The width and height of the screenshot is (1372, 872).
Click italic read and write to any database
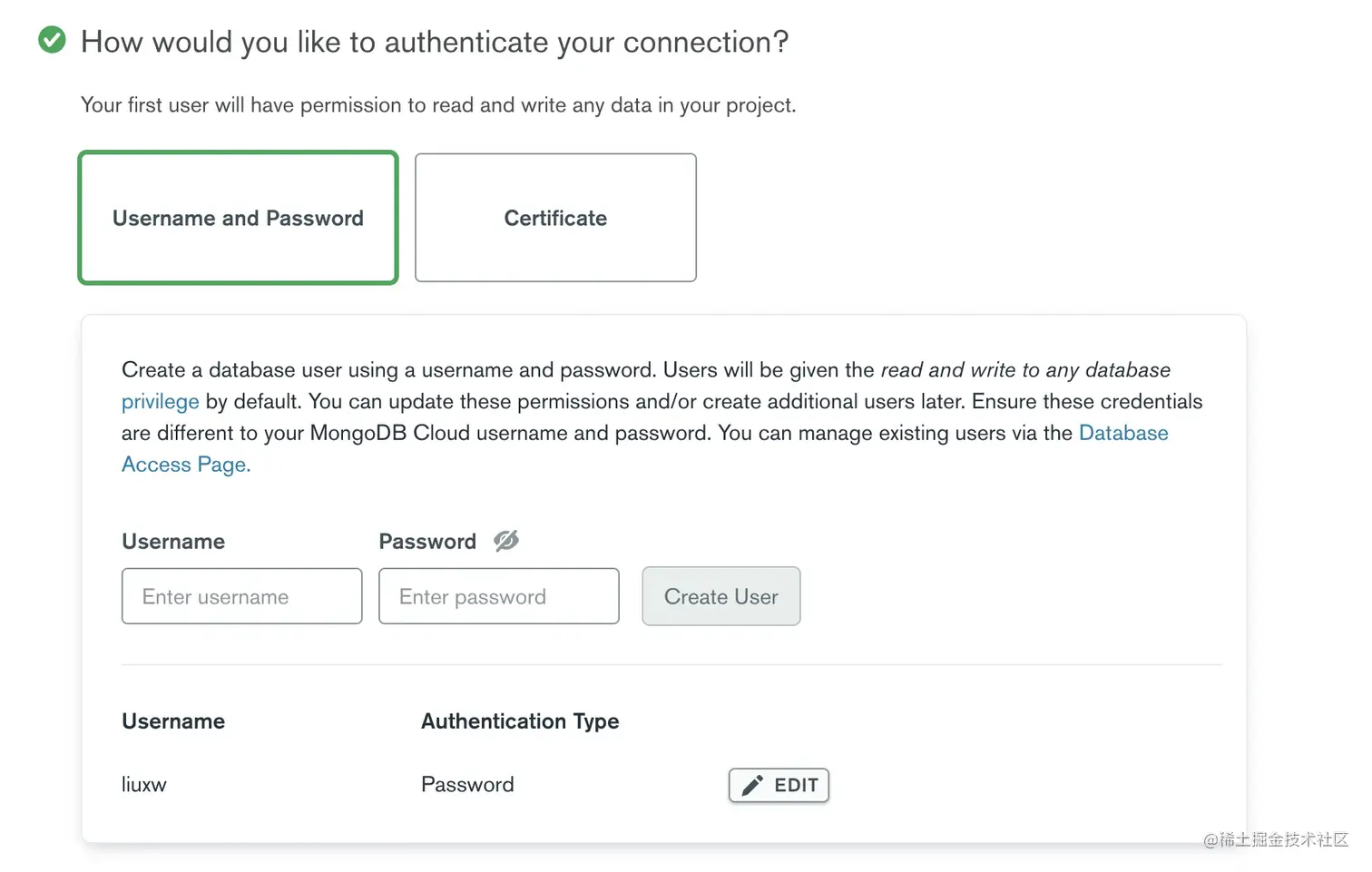tap(1025, 370)
